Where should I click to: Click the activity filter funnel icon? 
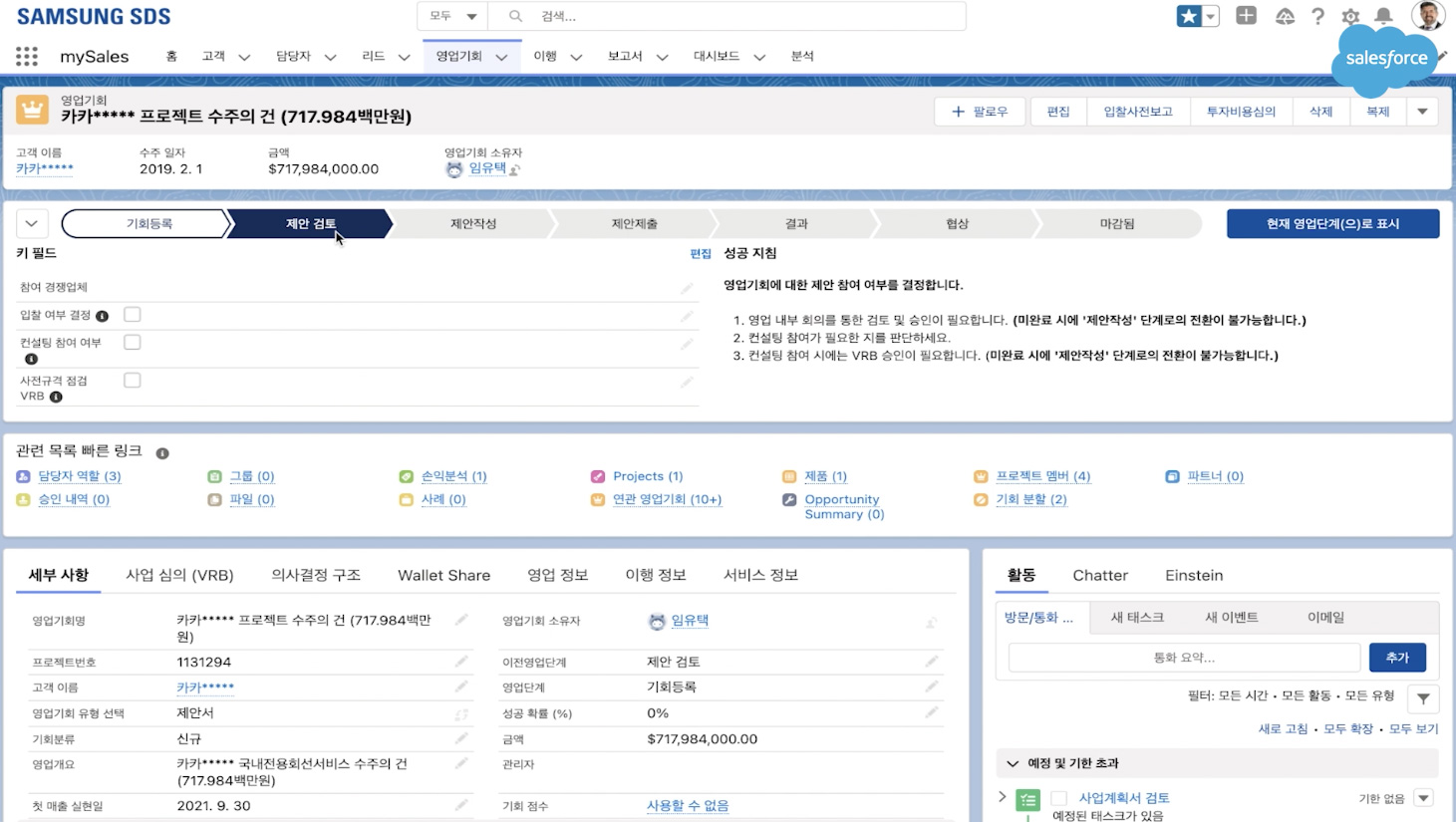(1423, 698)
